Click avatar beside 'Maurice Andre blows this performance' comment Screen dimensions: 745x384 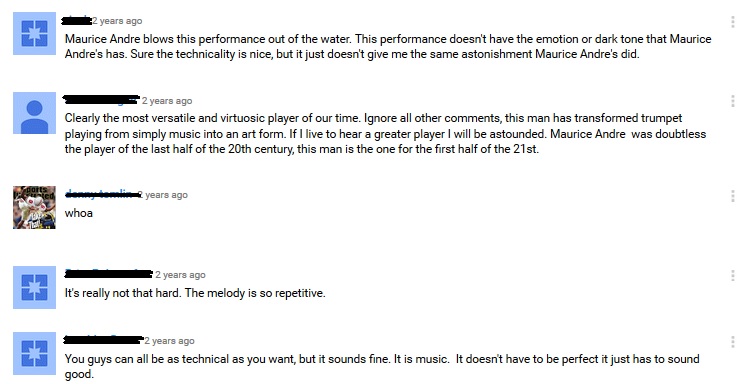pos(34,33)
